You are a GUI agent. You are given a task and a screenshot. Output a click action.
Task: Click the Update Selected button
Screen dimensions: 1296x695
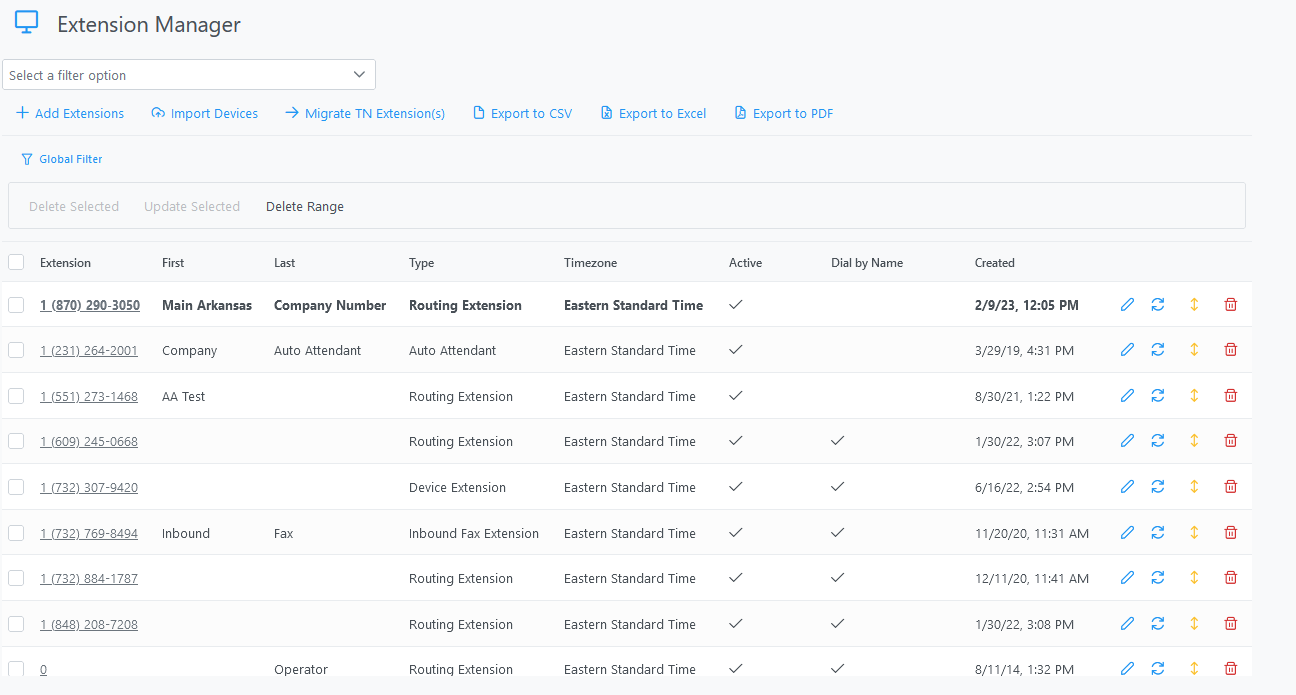coord(192,207)
